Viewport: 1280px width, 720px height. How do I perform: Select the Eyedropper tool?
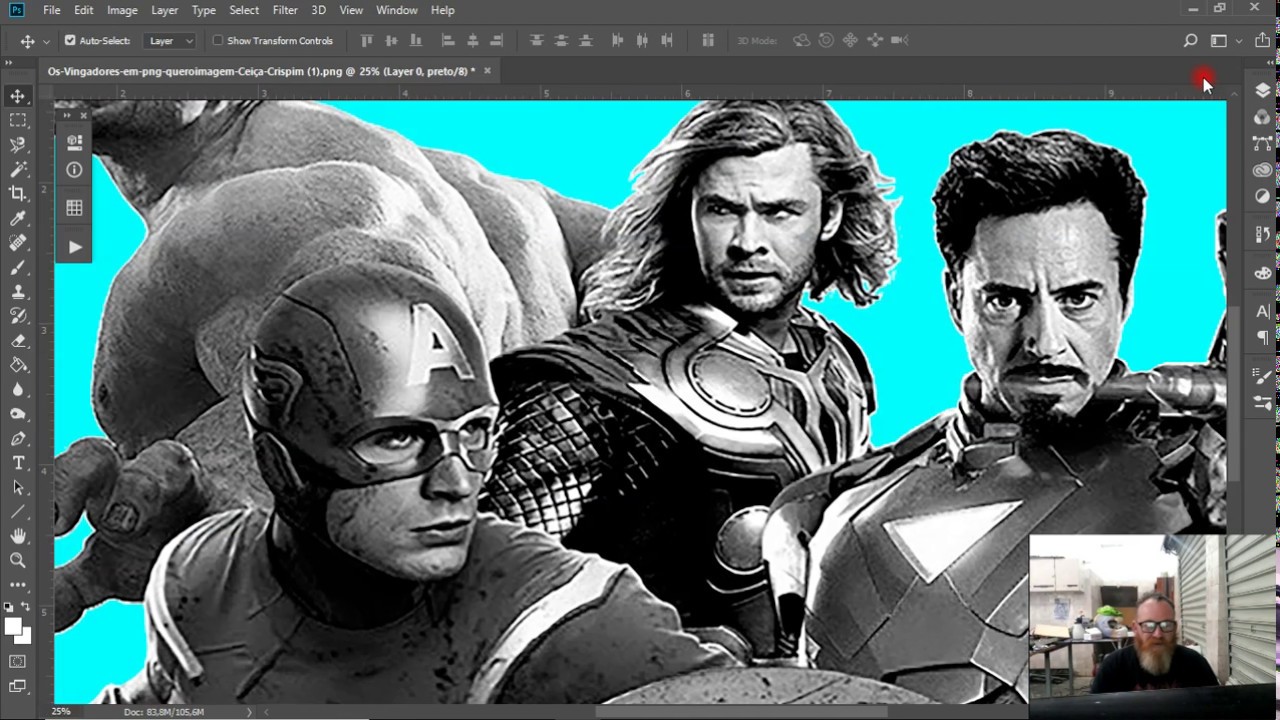(x=18, y=218)
